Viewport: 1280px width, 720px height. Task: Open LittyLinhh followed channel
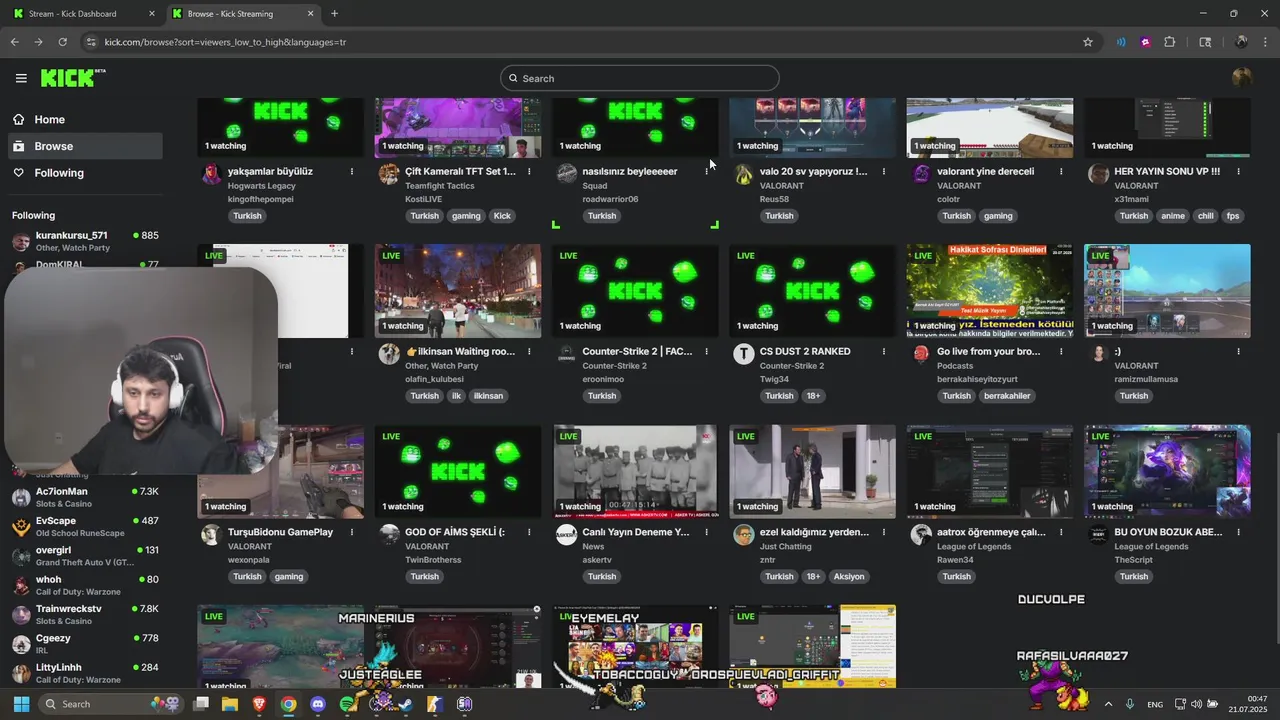85,673
